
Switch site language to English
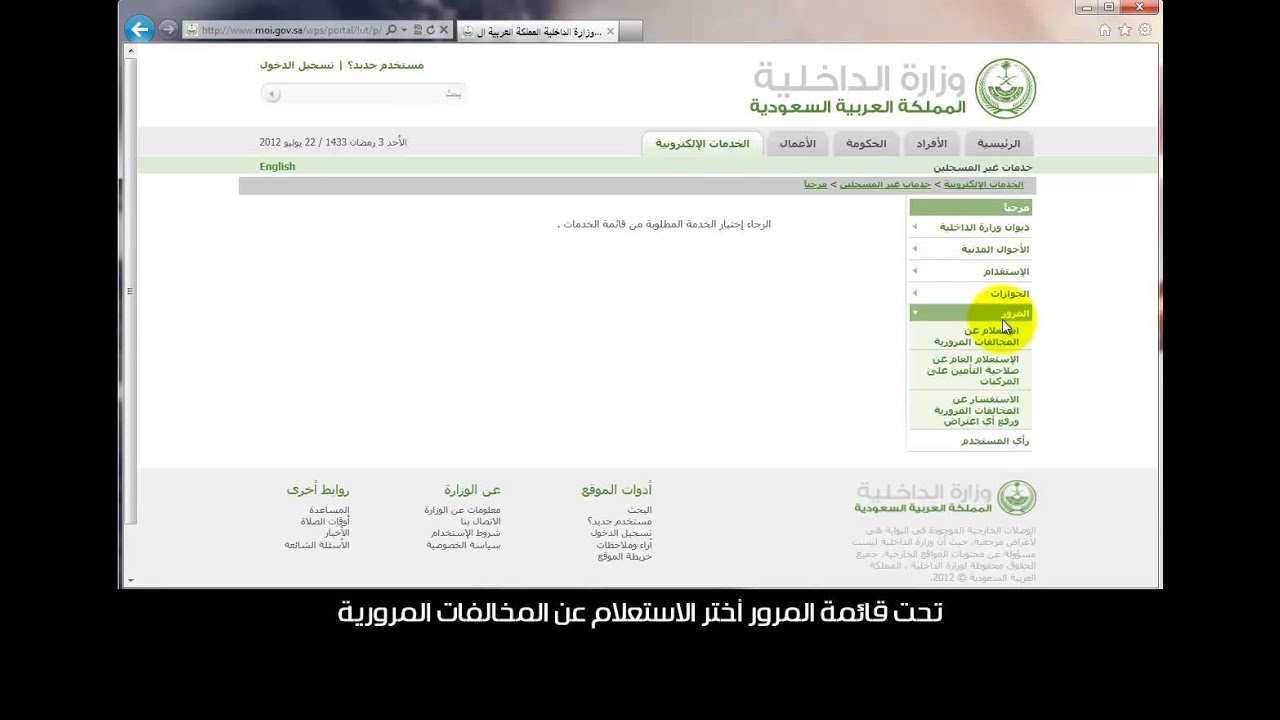pos(277,167)
